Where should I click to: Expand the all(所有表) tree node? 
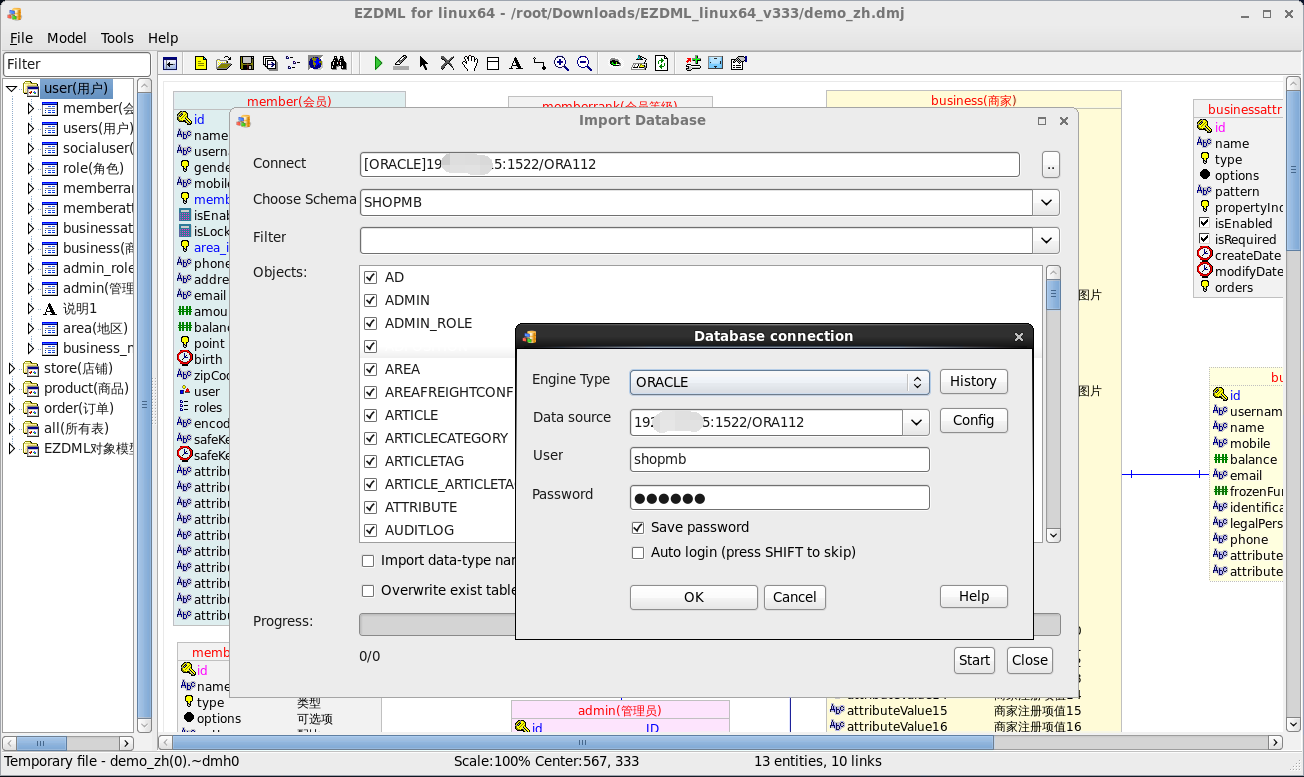[12, 428]
